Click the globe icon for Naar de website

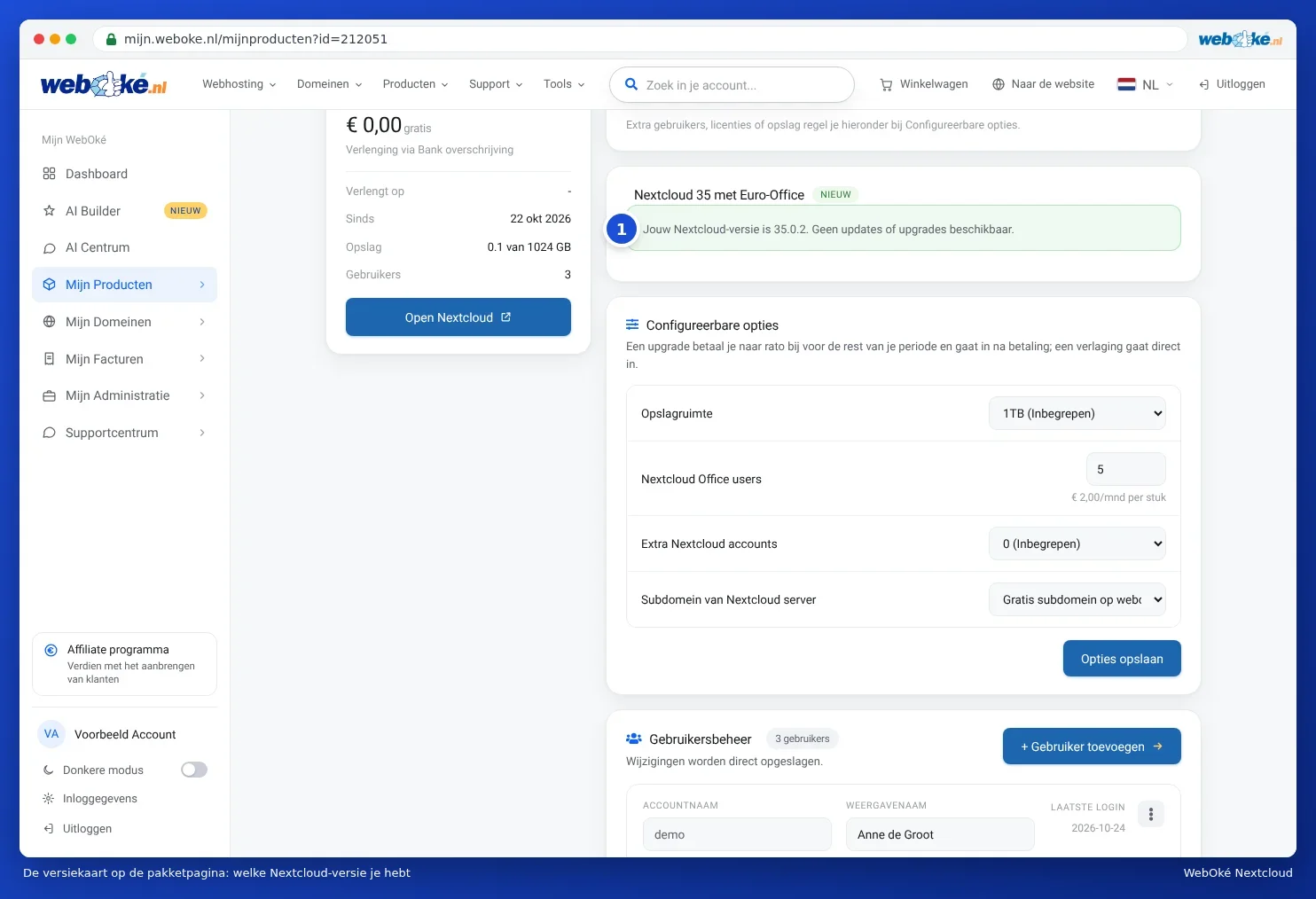(999, 84)
